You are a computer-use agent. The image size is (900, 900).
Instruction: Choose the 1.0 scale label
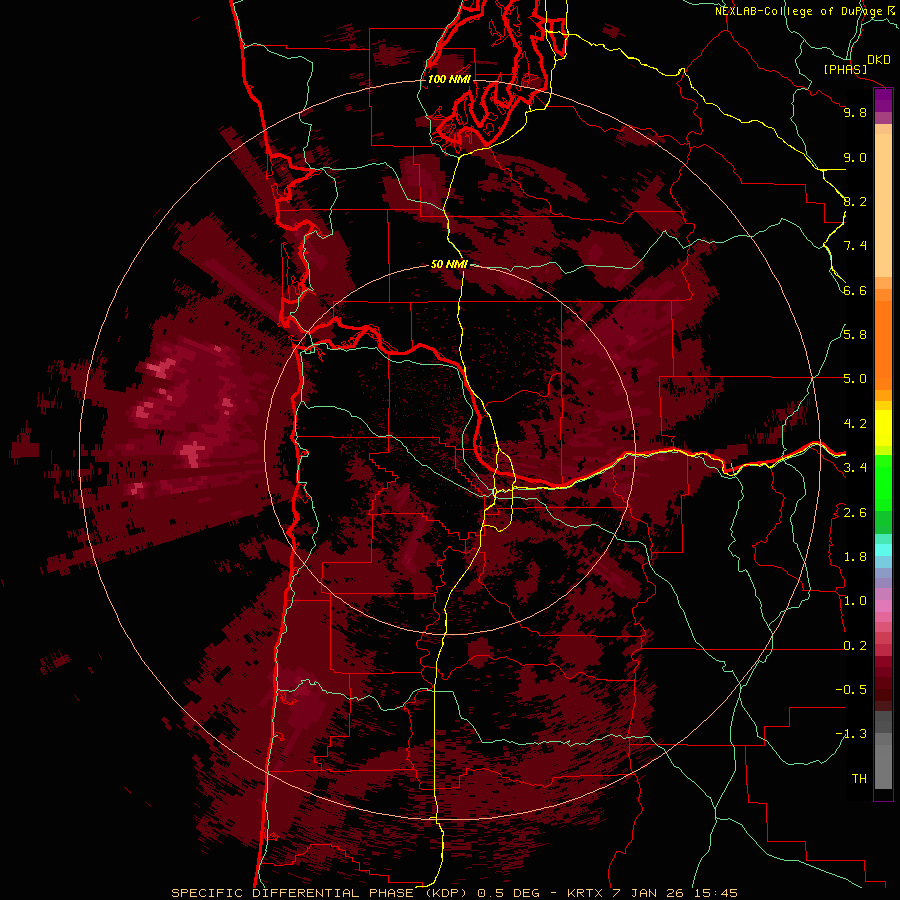[855, 601]
